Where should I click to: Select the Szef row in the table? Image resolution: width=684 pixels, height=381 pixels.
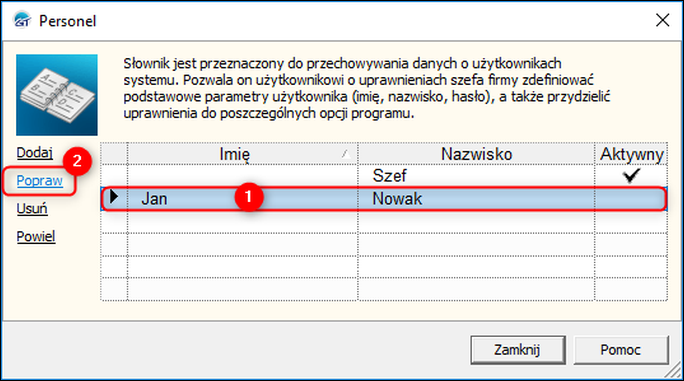click(384, 176)
